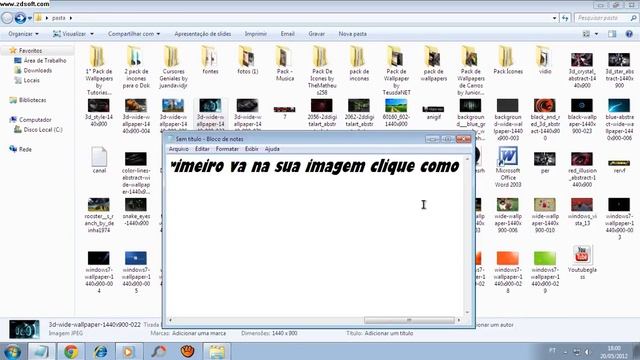Click the Email toolbar button
Screen dimensions: 640x360
[x=287, y=34]
